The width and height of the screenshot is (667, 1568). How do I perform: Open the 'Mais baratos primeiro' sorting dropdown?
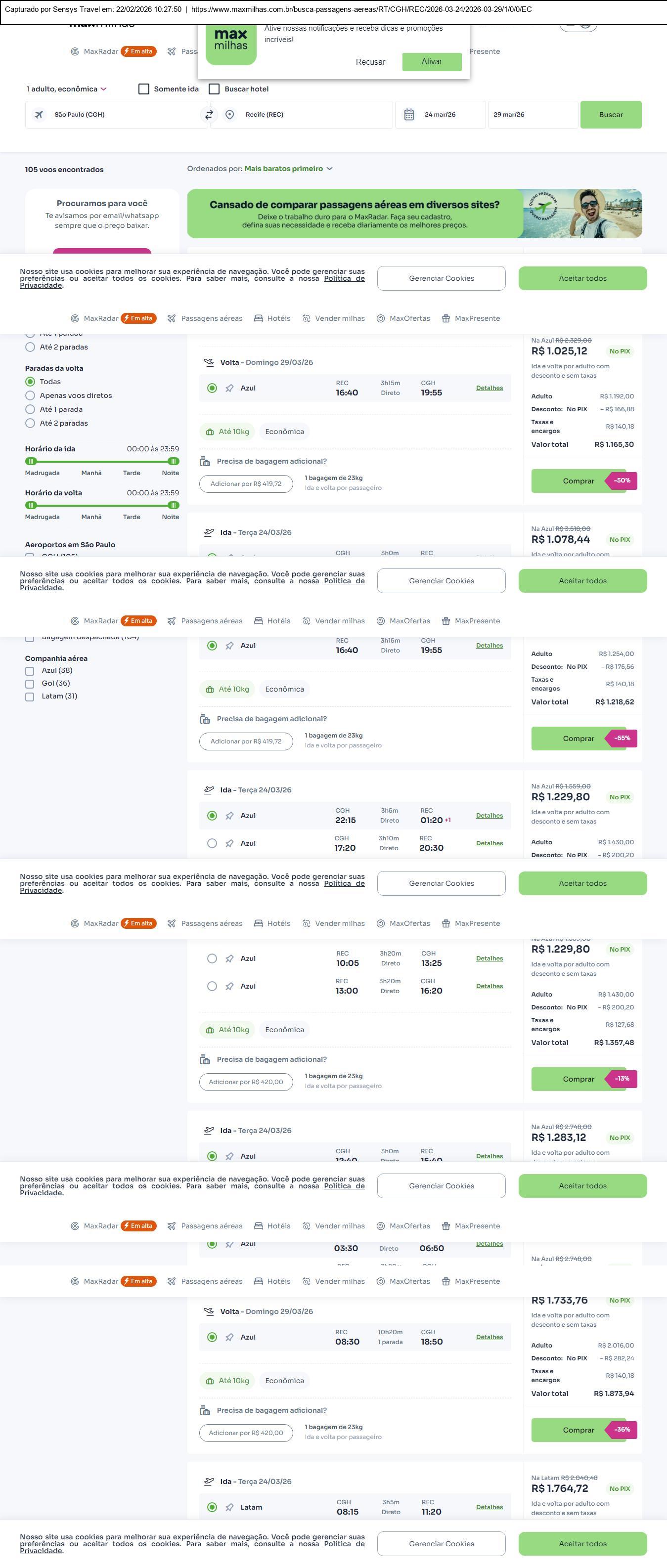(x=288, y=169)
